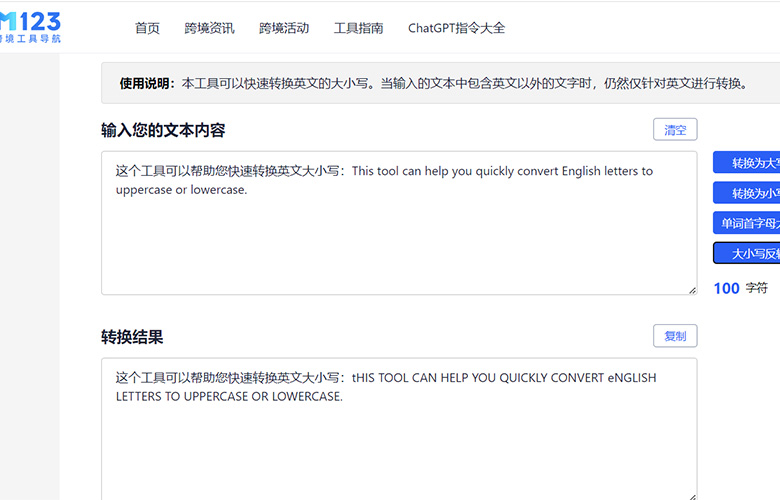This screenshot has height=500, width=780.
Task: Click the 使用说明 instruction text
Action: pyautogui.click(x=434, y=83)
